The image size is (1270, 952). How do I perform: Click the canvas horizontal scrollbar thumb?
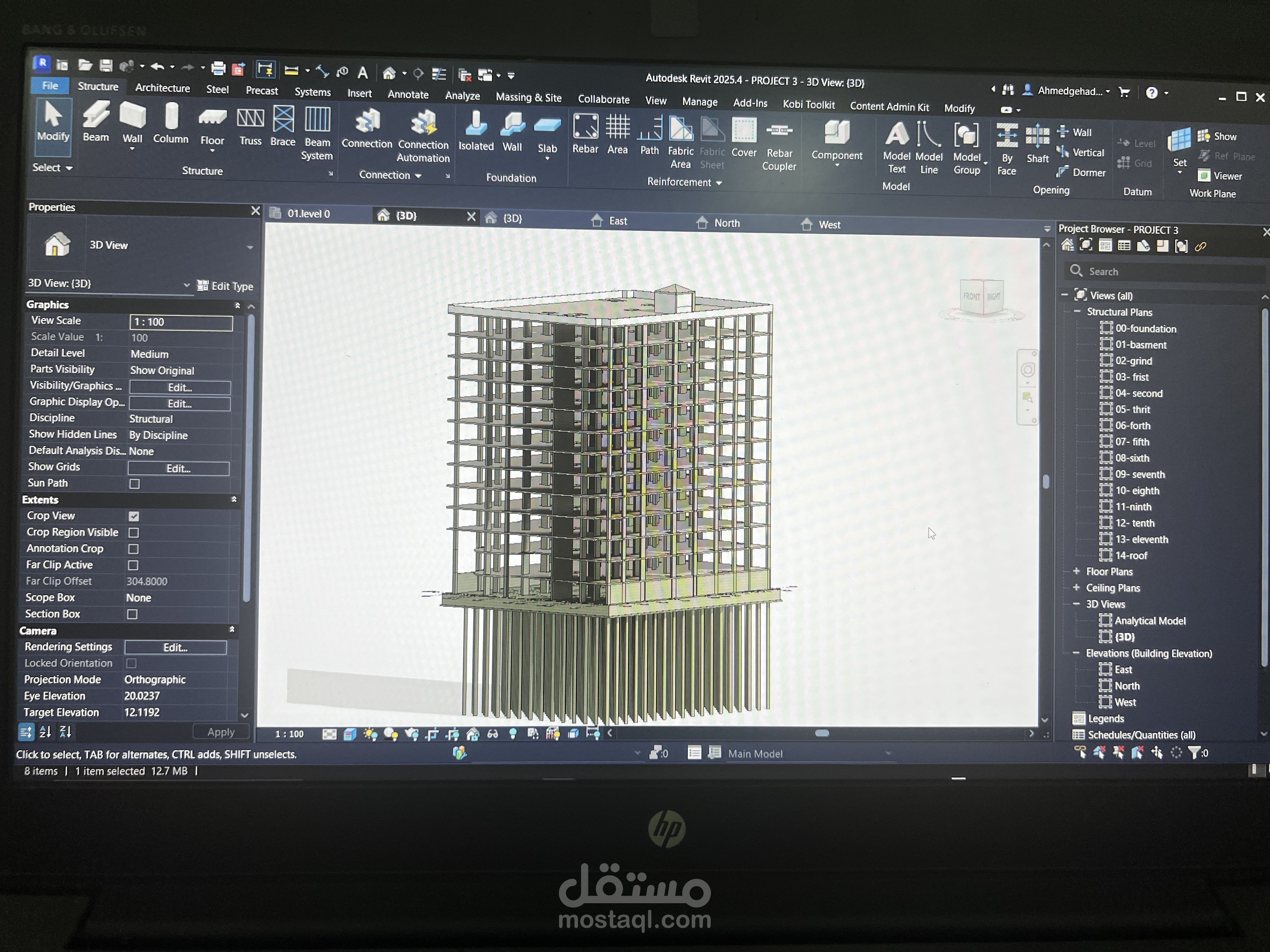coord(822,734)
